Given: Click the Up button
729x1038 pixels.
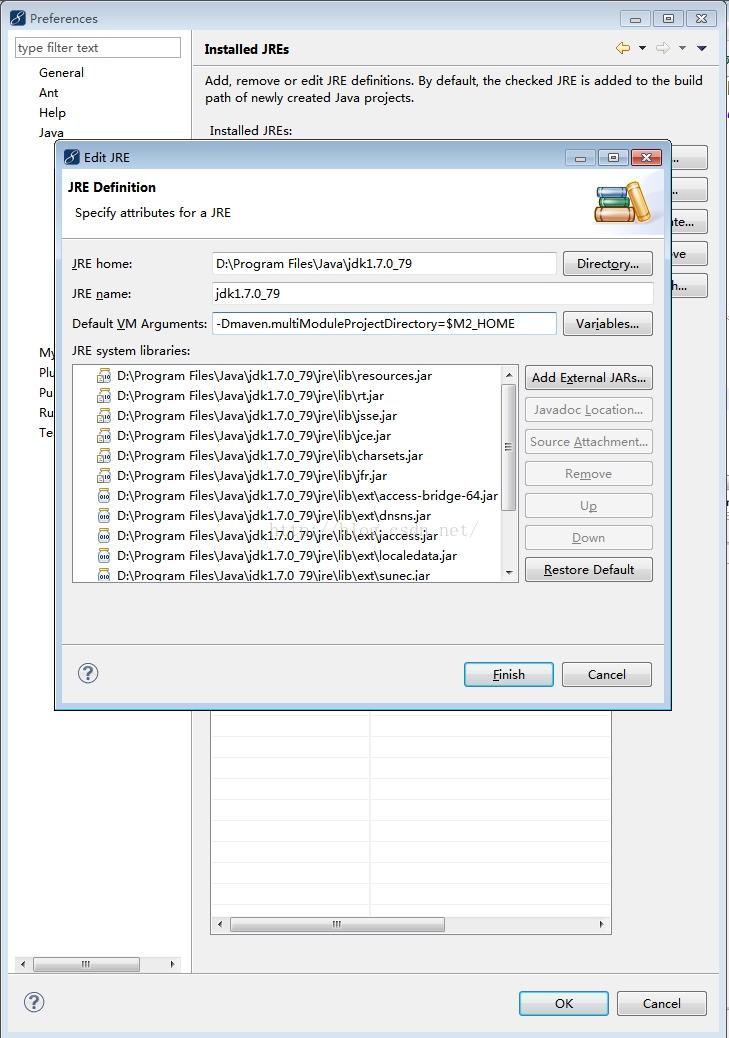Looking at the screenshot, I should click(x=589, y=506).
